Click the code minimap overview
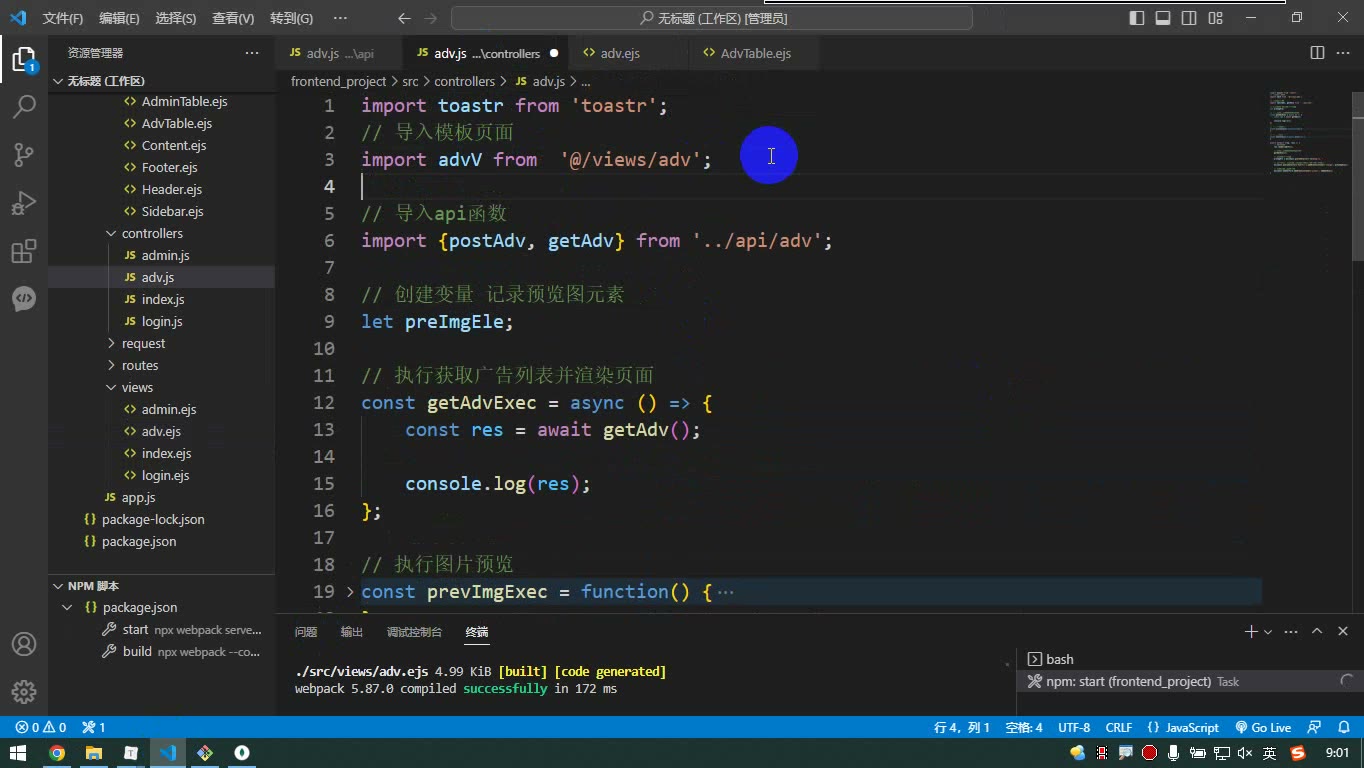 (x=1306, y=135)
